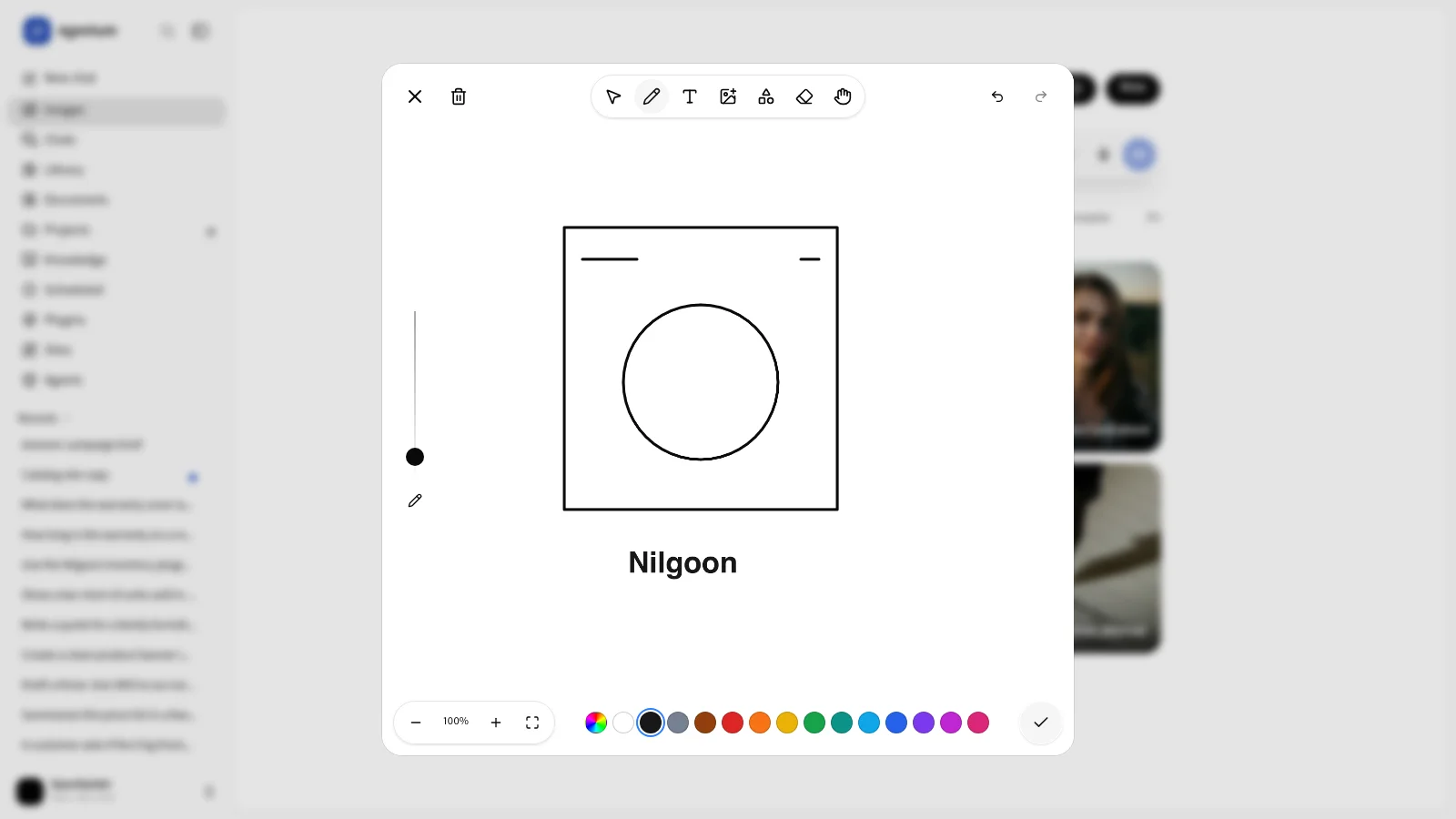Image resolution: width=1456 pixels, height=819 pixels.
Task: Choose the sky blue color swatch
Action: pyautogui.click(x=869, y=723)
